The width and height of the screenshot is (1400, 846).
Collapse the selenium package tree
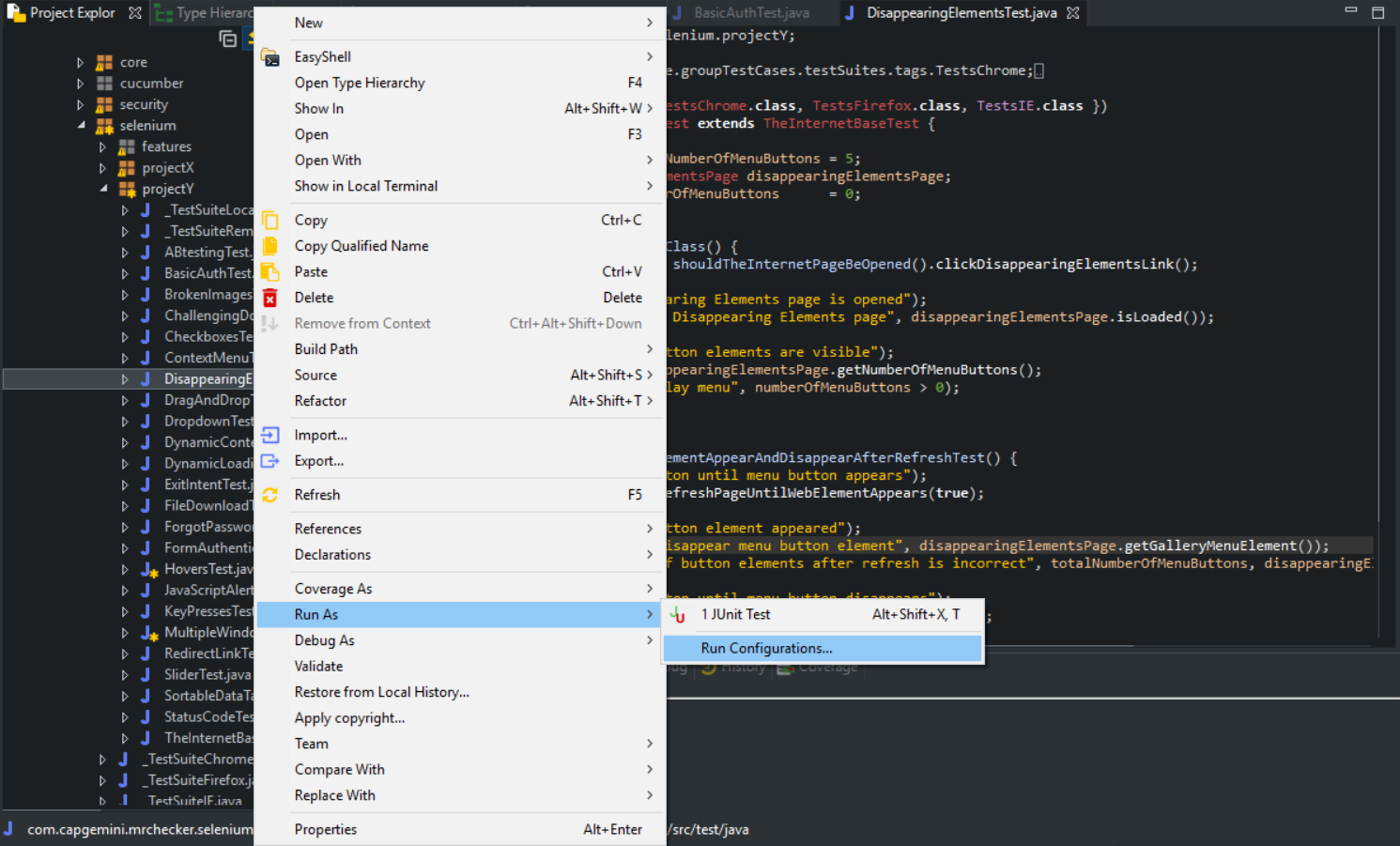(81, 126)
